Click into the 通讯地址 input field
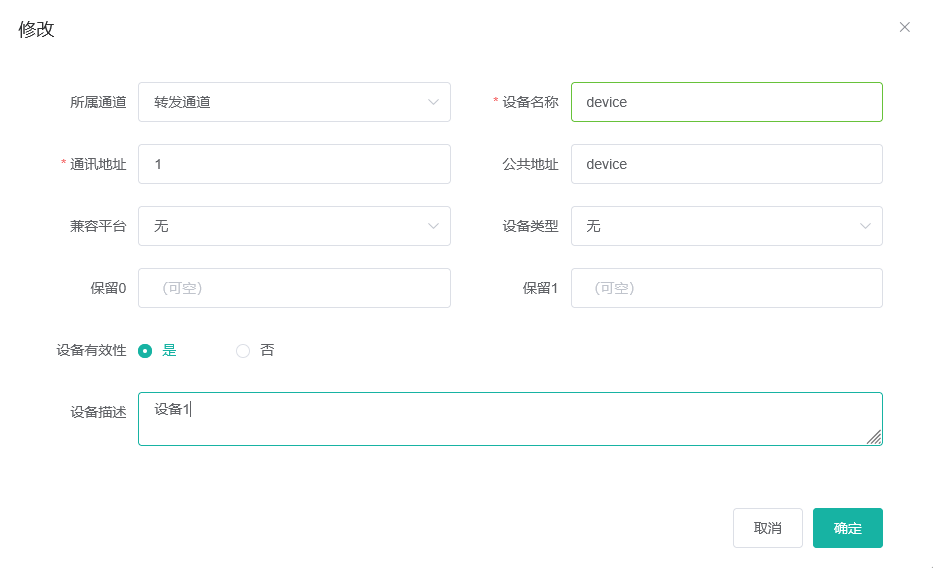The height and width of the screenshot is (568, 933). pyautogui.click(x=294, y=164)
